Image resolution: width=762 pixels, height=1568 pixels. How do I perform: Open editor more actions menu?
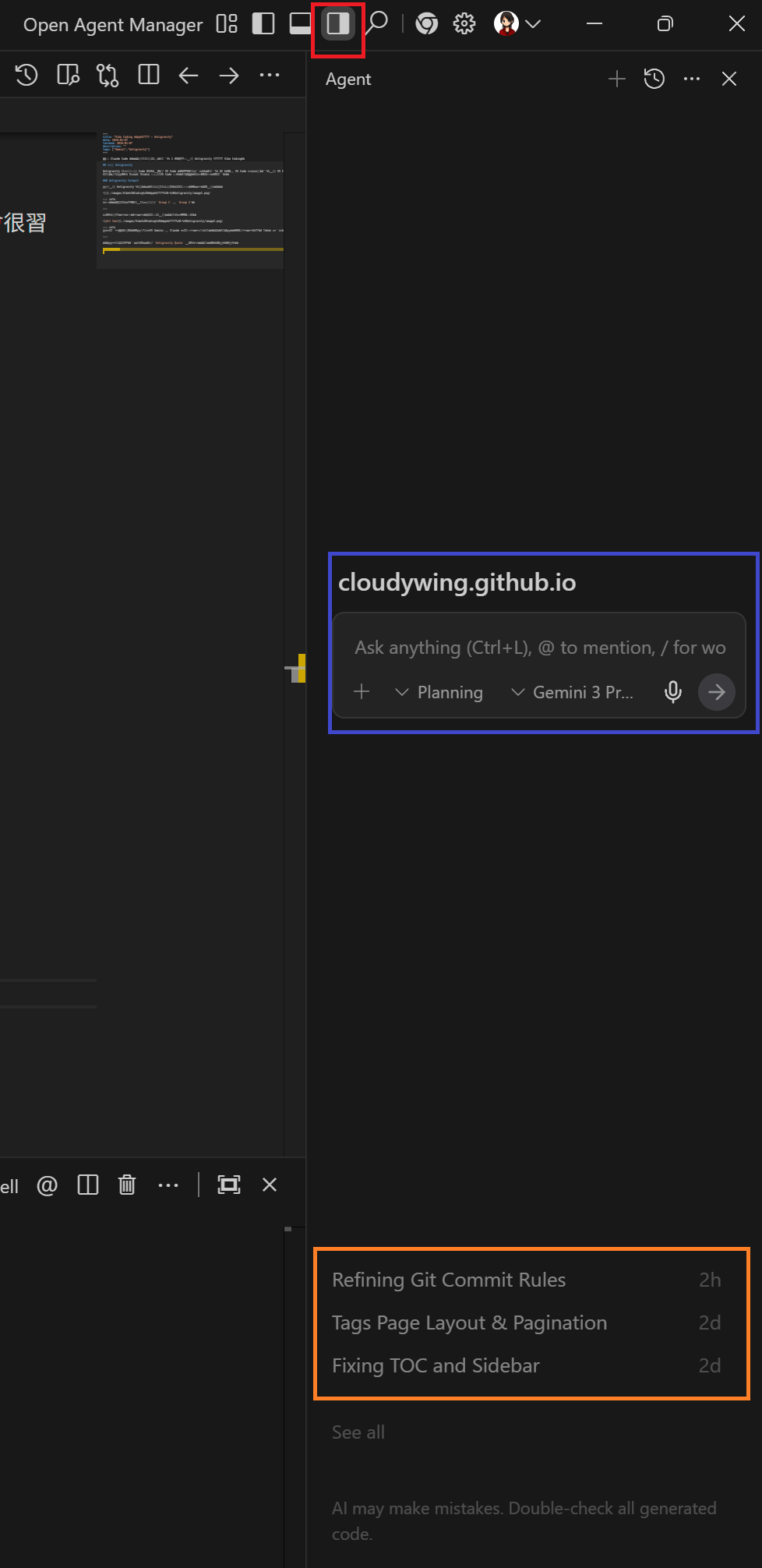[x=270, y=76]
